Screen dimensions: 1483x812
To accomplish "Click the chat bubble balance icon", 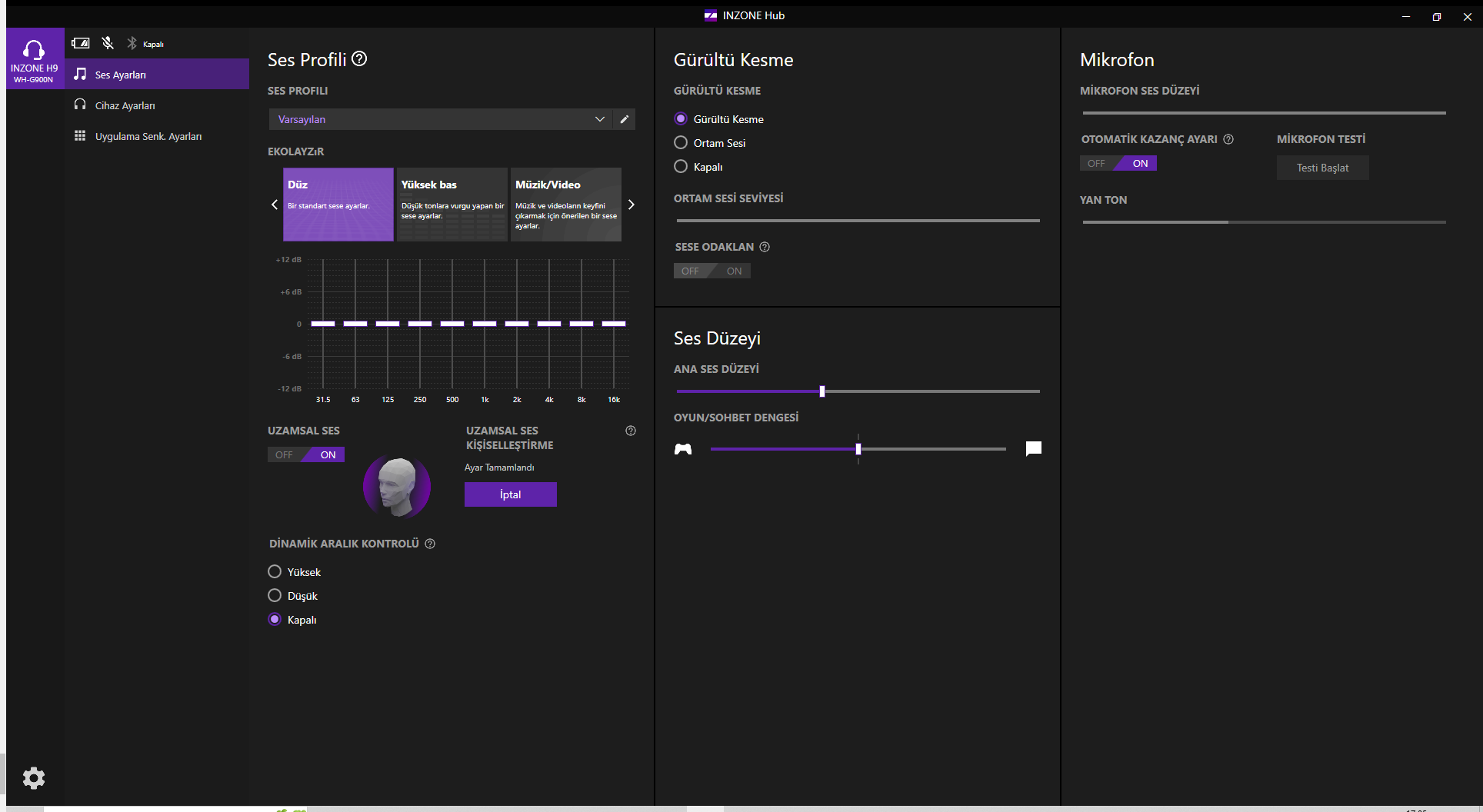I will (x=1034, y=448).
